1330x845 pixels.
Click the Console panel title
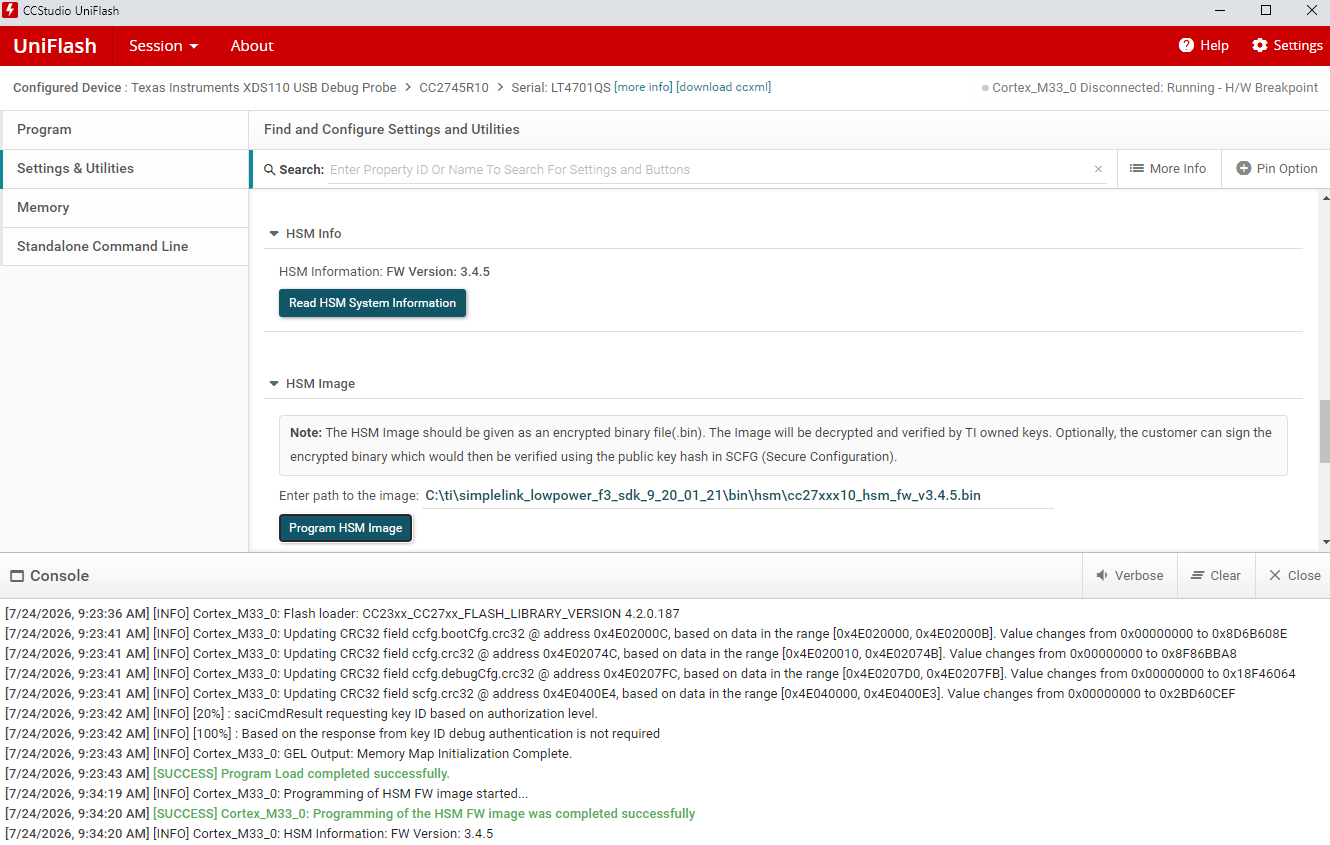tap(60, 576)
